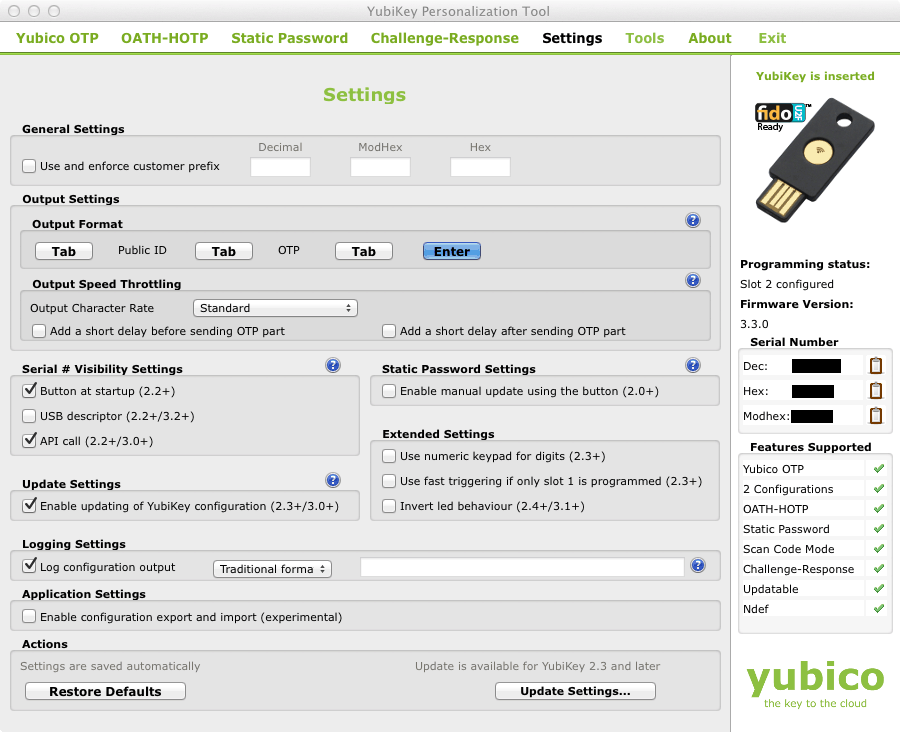Click the Static Password supported checkmark
900x732 pixels.
(878, 529)
